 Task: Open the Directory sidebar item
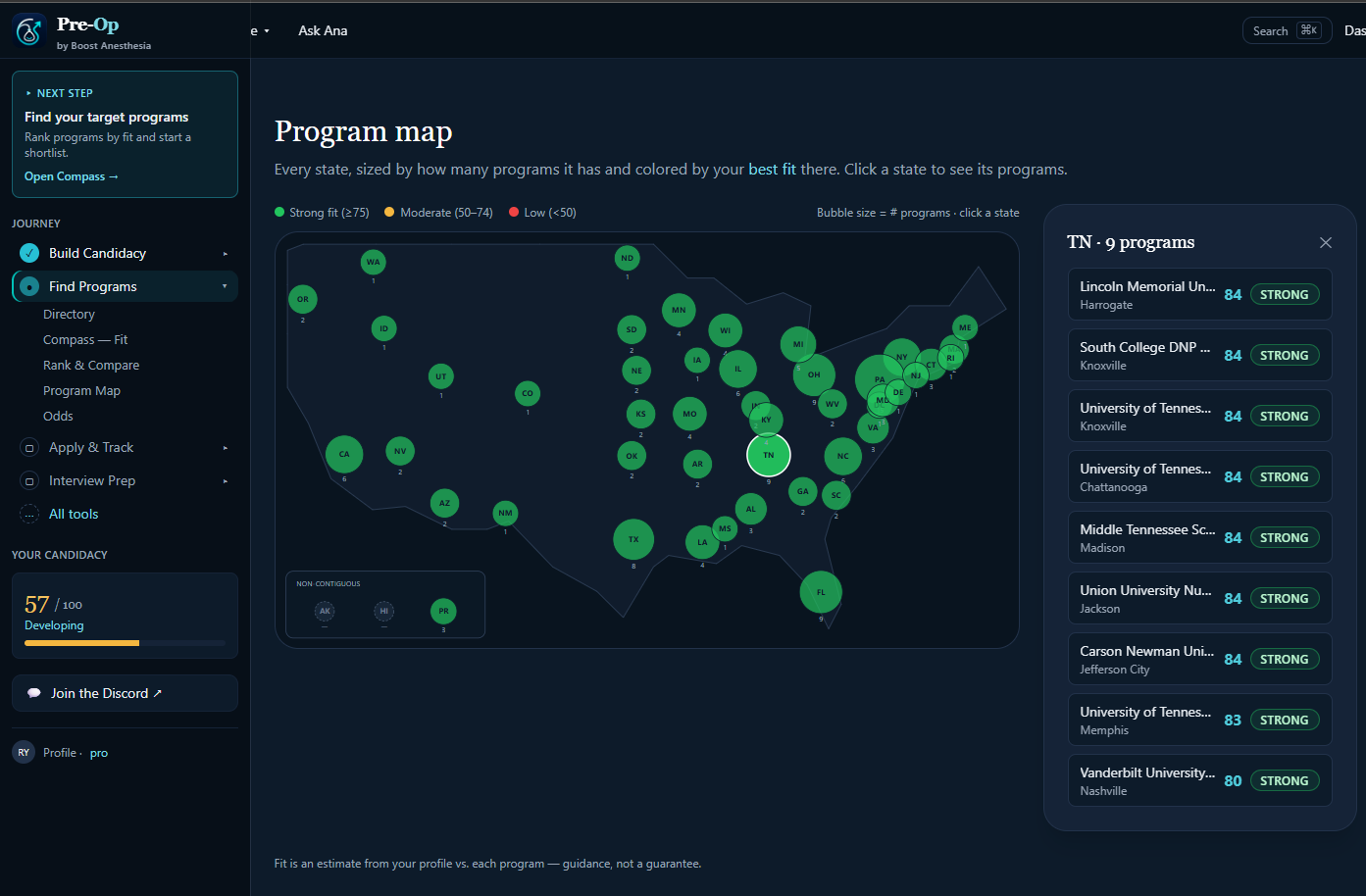69,315
